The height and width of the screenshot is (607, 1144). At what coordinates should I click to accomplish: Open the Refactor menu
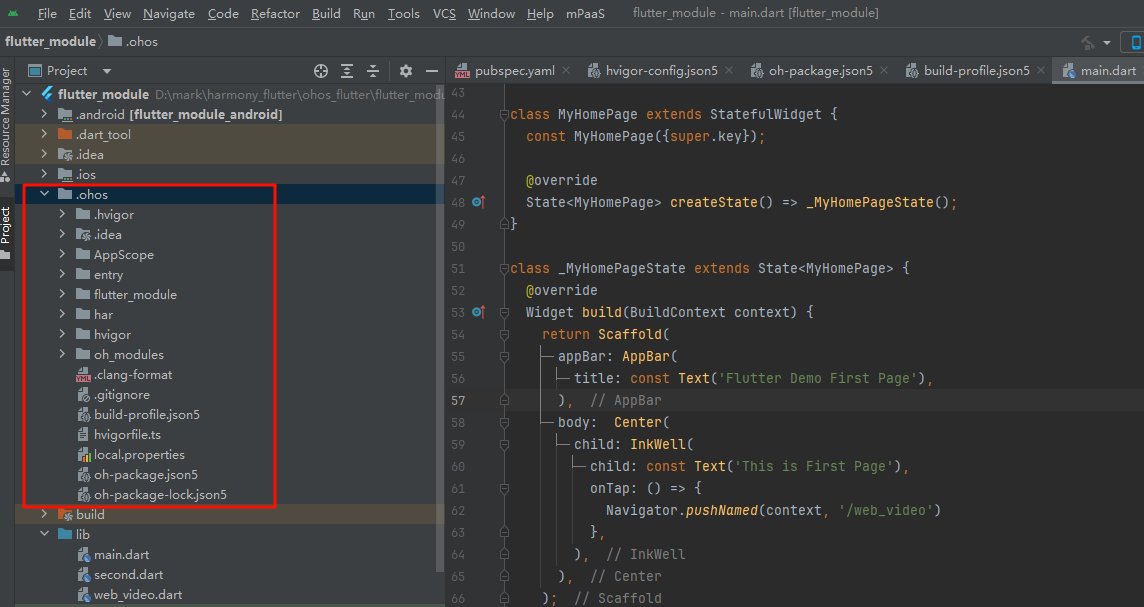coord(275,14)
